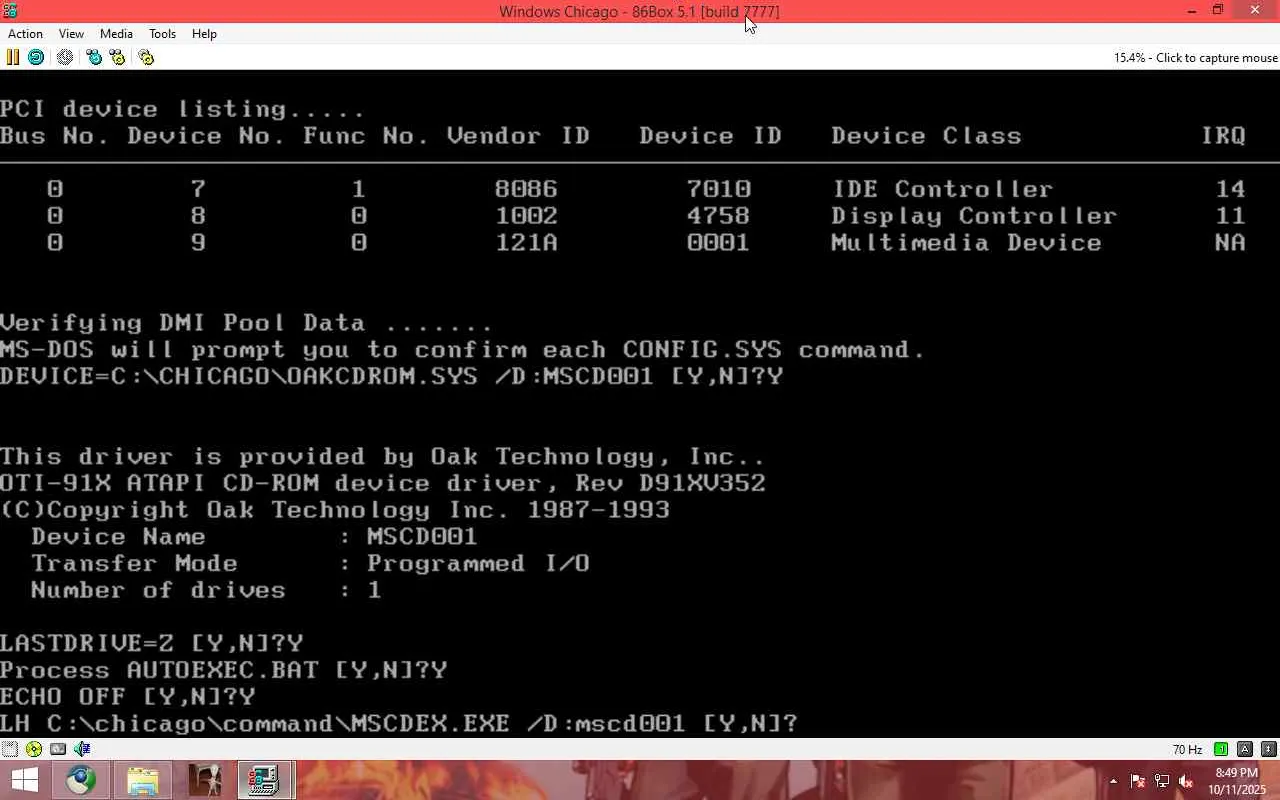This screenshot has width=1280, height=800.
Task: Click the 'LASTDRIVE=Z [Y,N]?Y' line
Action: [x=151, y=643]
